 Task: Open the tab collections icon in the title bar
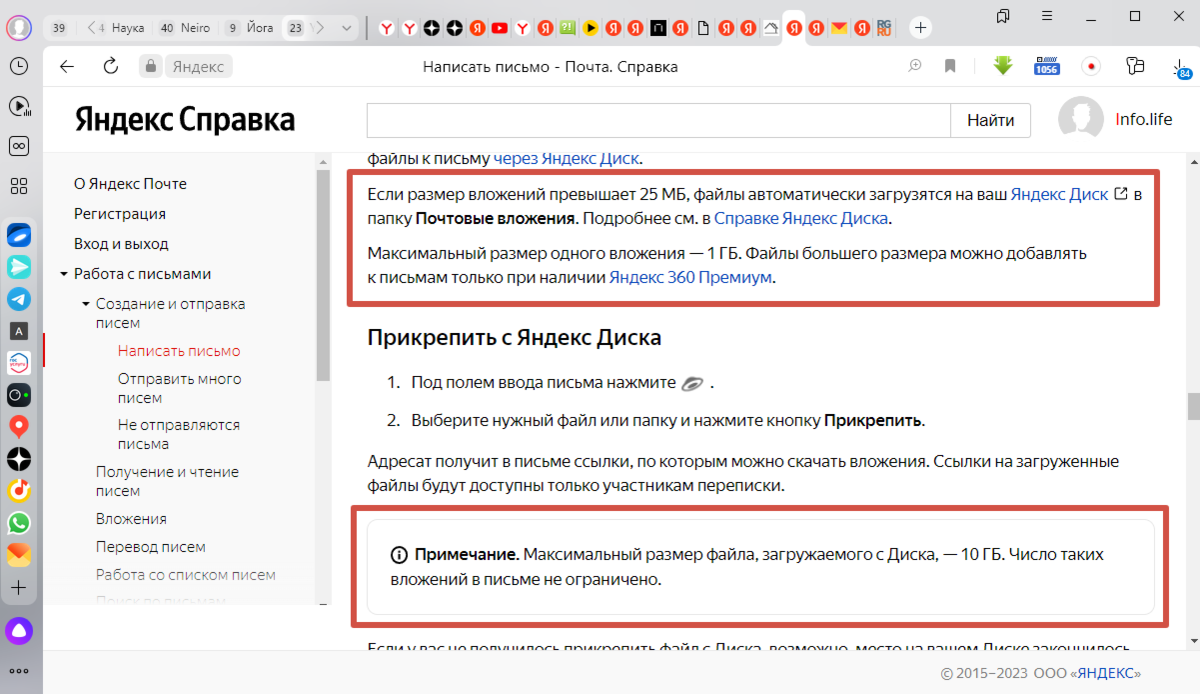coord(1003,16)
